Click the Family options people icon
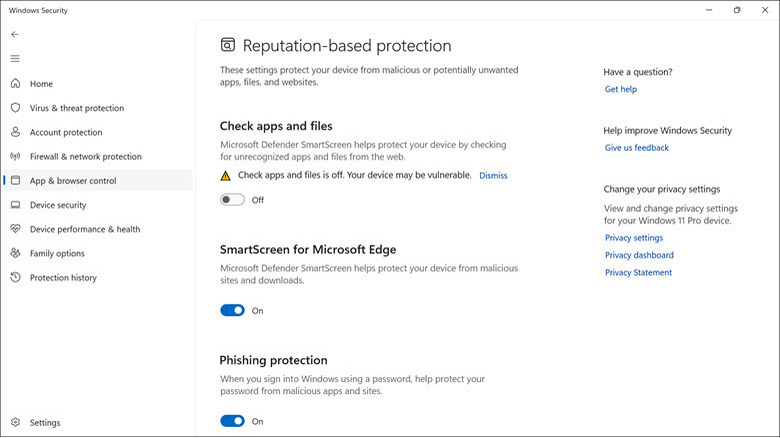 click(16, 253)
